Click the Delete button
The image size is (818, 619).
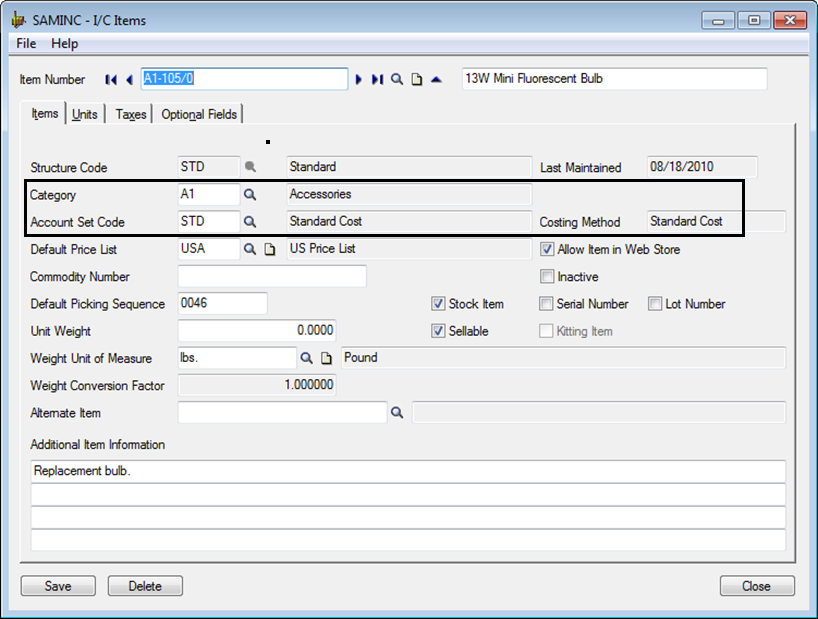(x=145, y=586)
